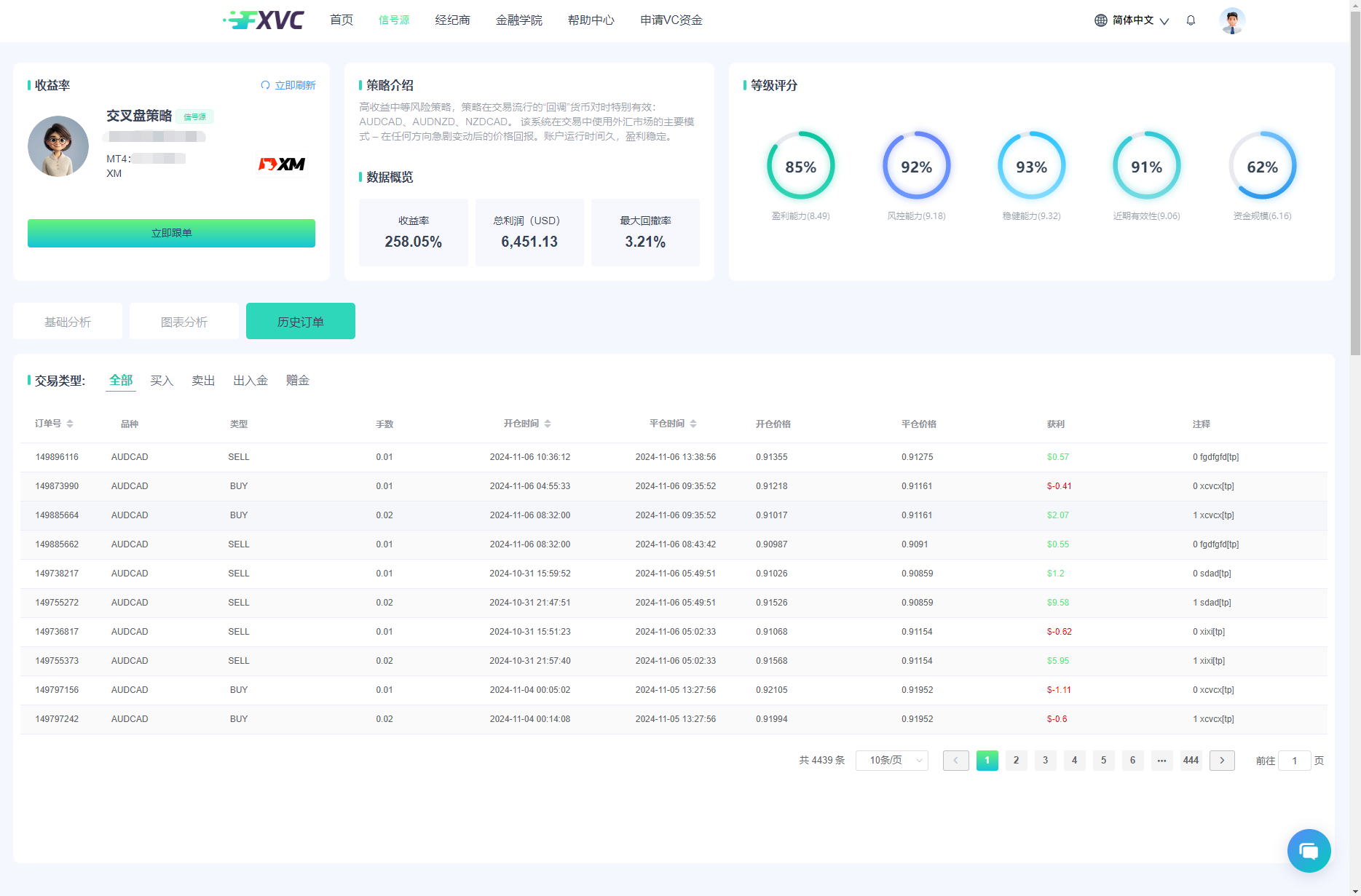Filter trade type by 卖出

coord(203,381)
